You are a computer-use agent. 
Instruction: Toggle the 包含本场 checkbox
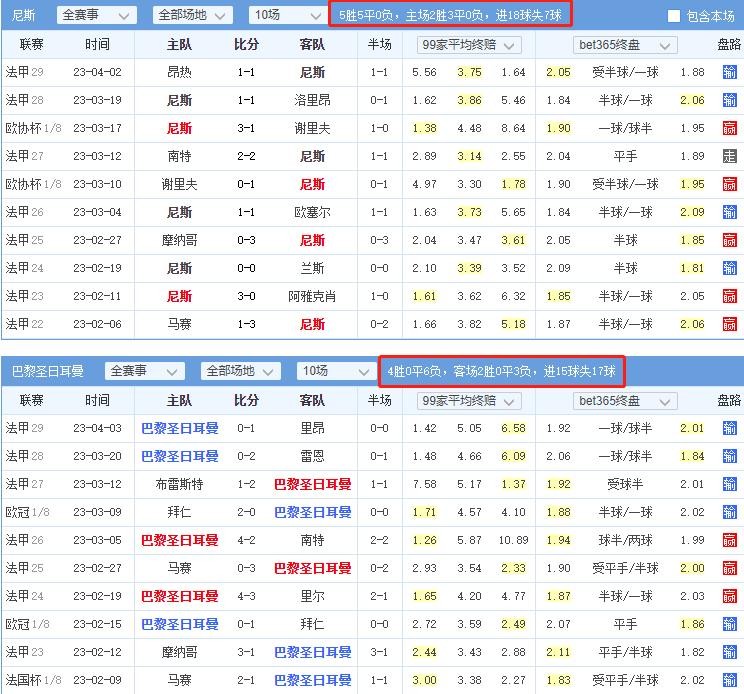click(674, 16)
